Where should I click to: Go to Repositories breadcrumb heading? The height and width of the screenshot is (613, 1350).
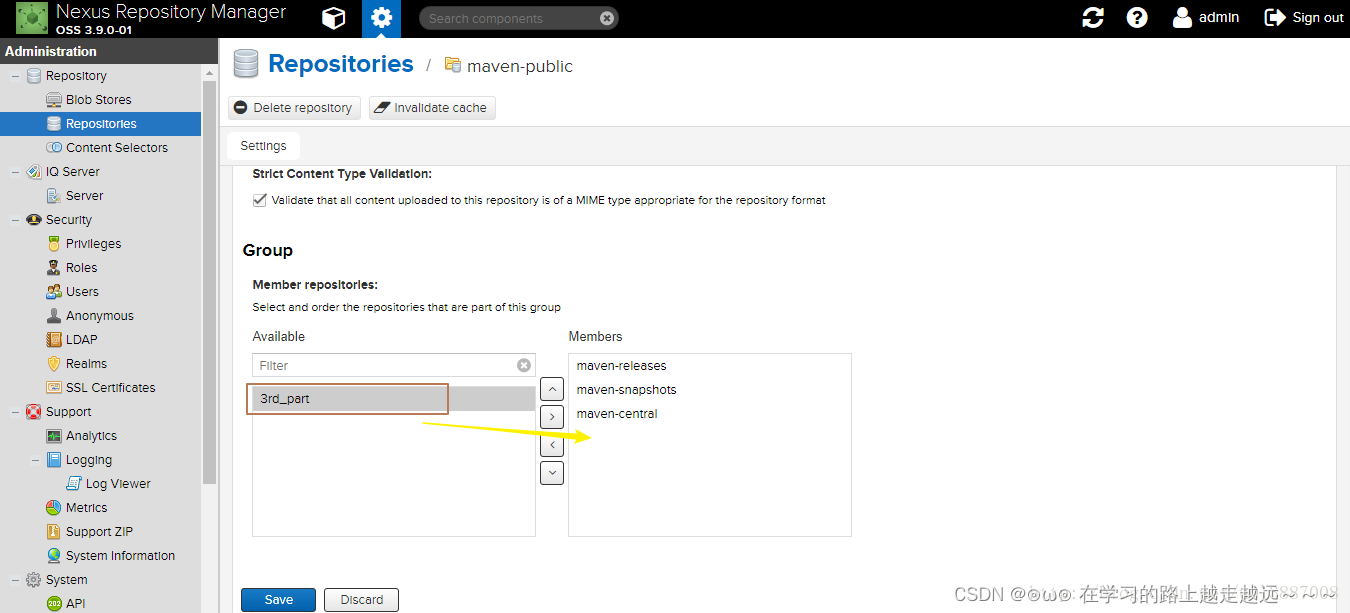click(x=341, y=64)
